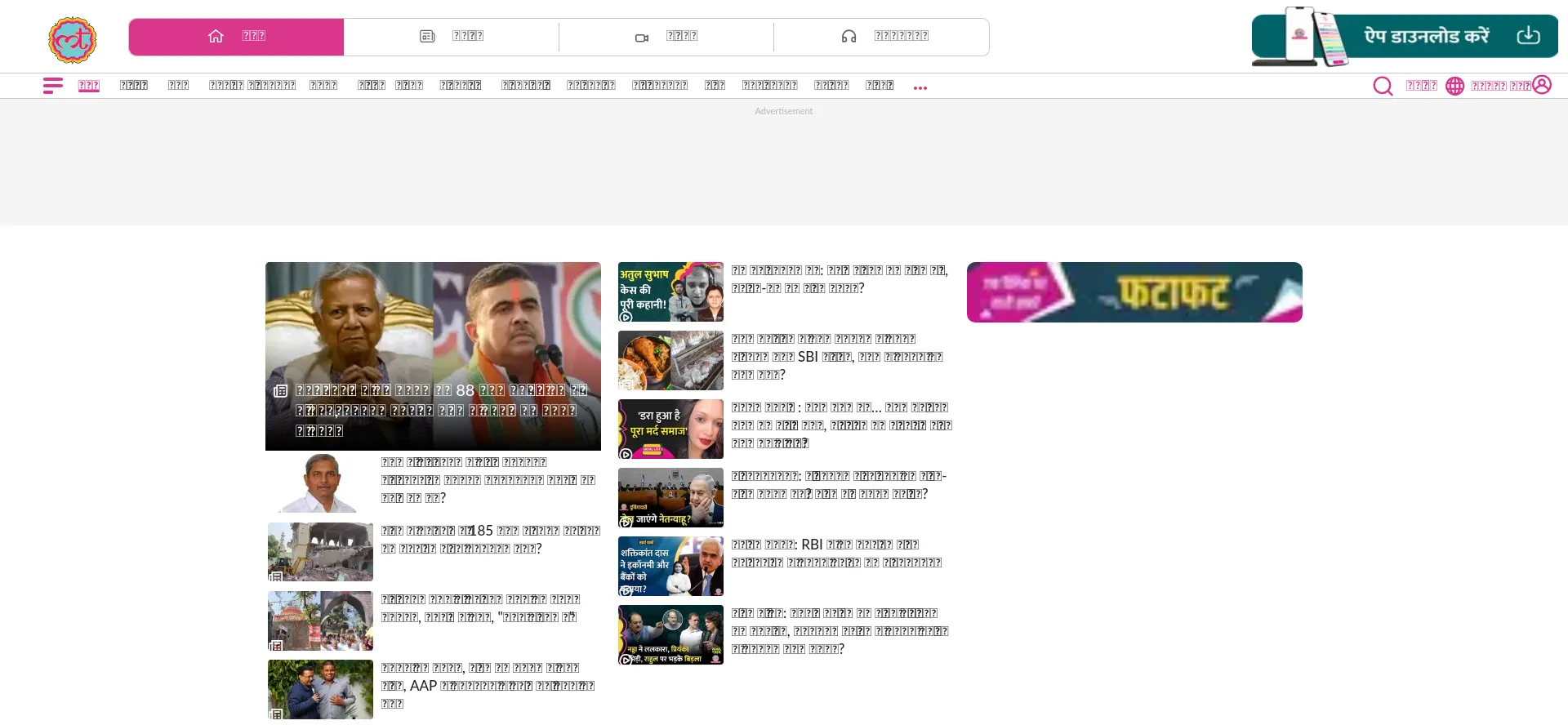Open the 'शक्तिकांत दास' RBI video thumbnail
Viewport: 1568px width, 725px height.
point(670,566)
